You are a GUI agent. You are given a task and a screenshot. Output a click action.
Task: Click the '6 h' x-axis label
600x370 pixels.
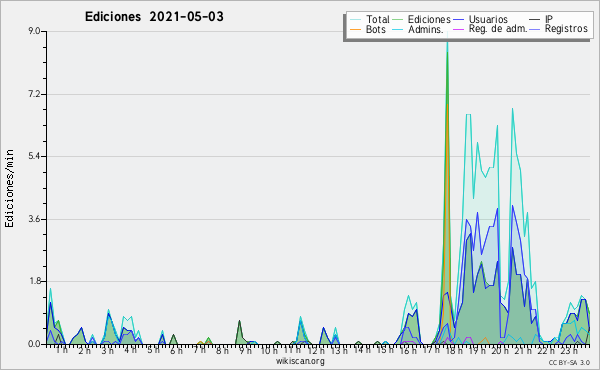[176, 350]
